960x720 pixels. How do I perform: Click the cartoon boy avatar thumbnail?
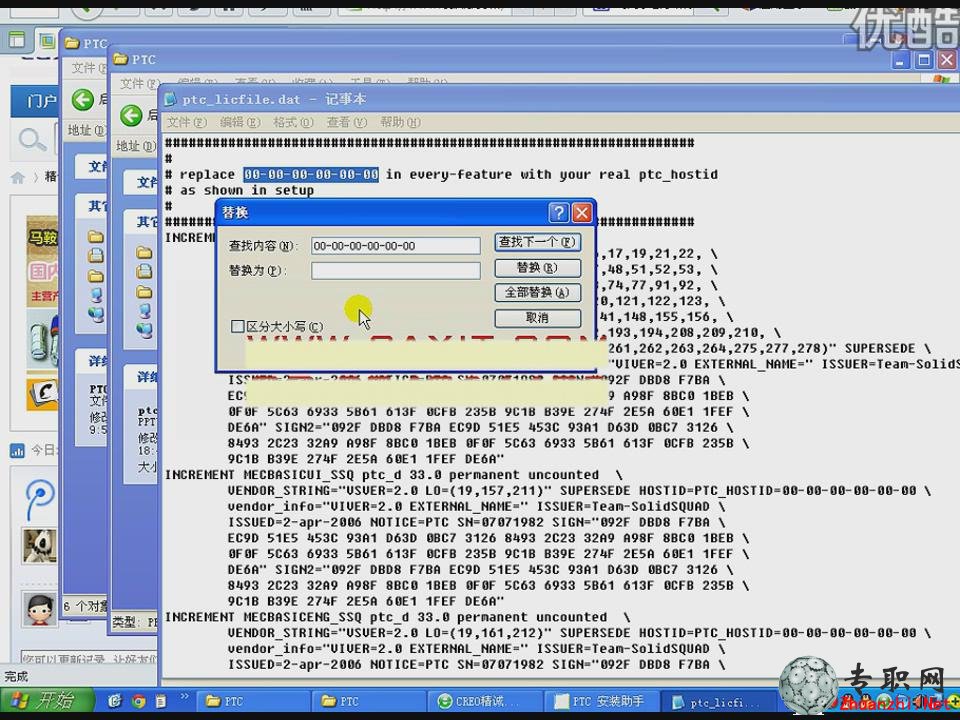(x=40, y=609)
